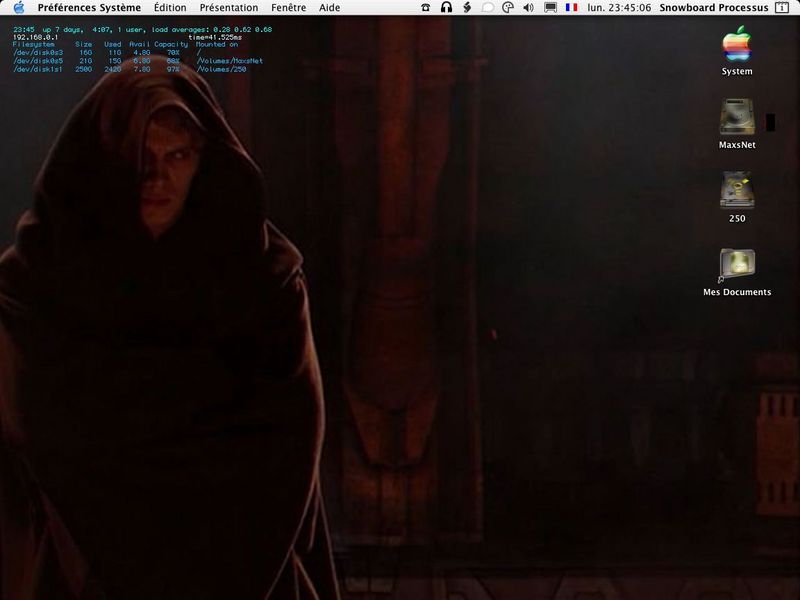Open the Aide menu
The width and height of the screenshot is (800, 600).
330,8
